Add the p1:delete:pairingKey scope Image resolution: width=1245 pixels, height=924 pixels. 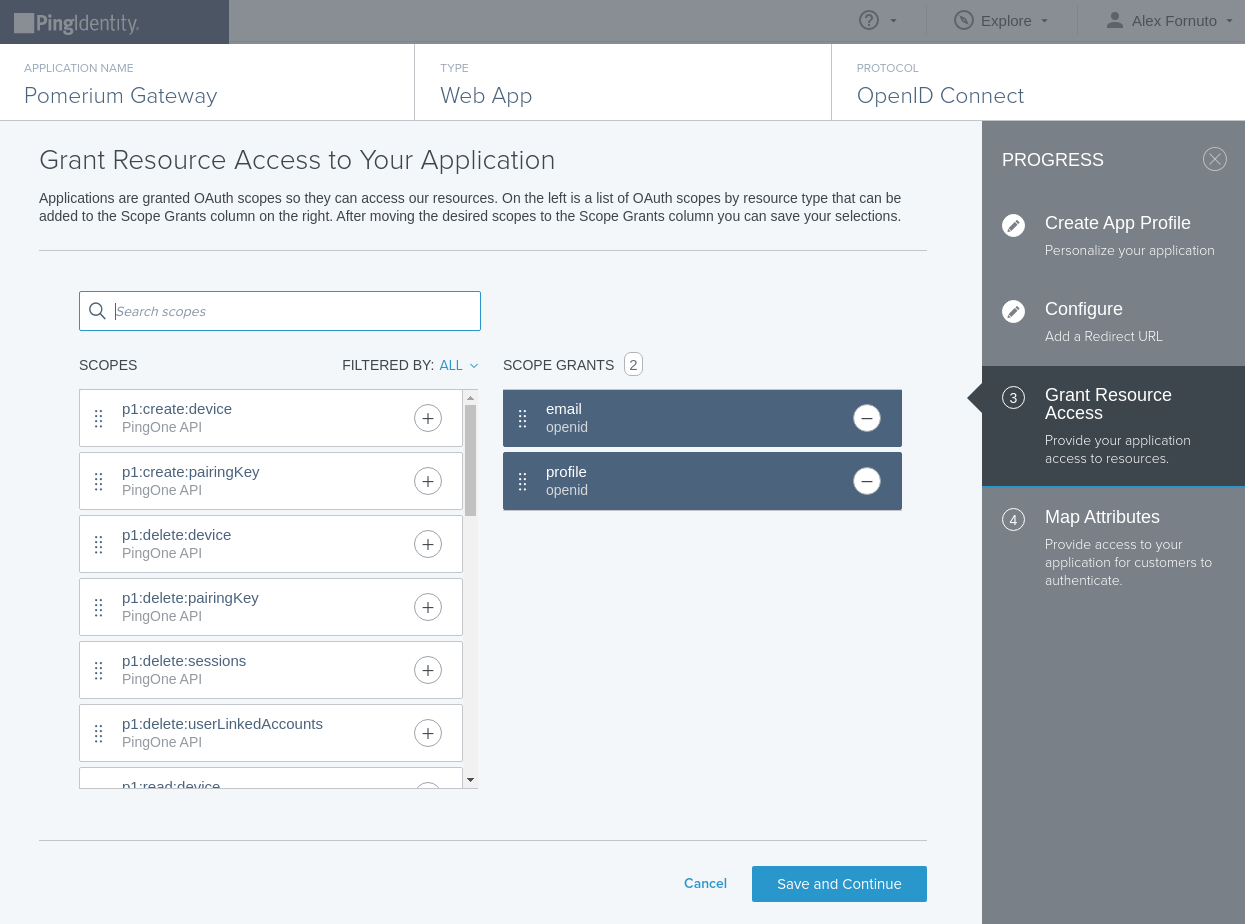pyautogui.click(x=428, y=607)
